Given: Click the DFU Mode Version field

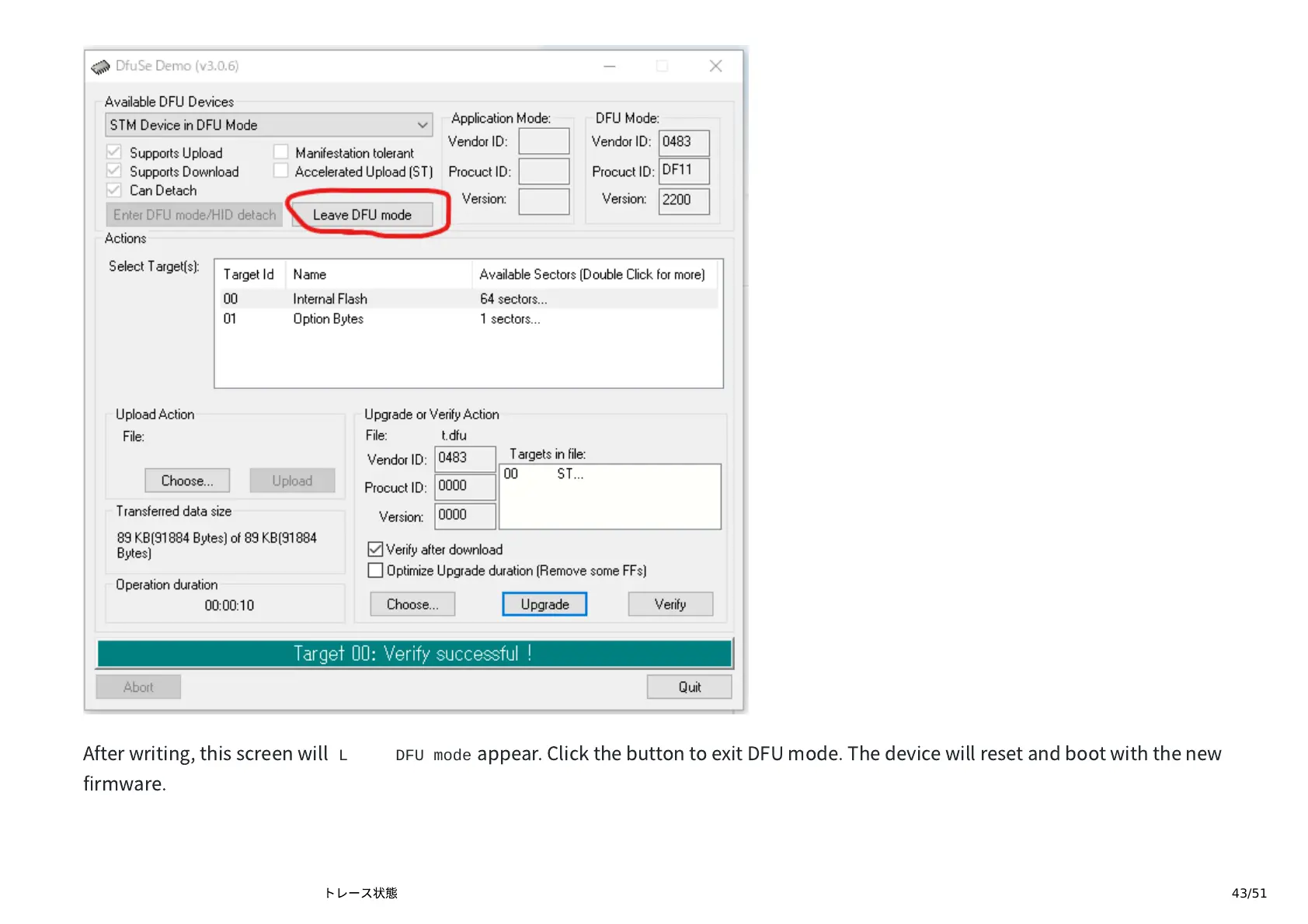Looking at the screenshot, I should (684, 201).
